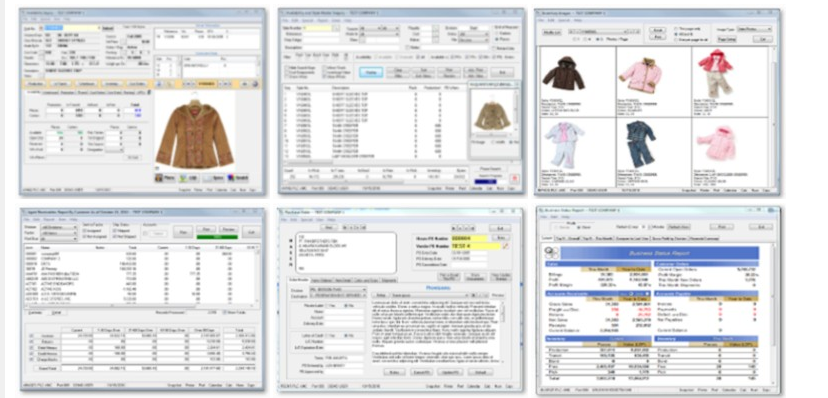Click the magnifier icon on Business Status Report
Image resolution: width=828 pixels, height=398 pixels.
tap(551, 253)
